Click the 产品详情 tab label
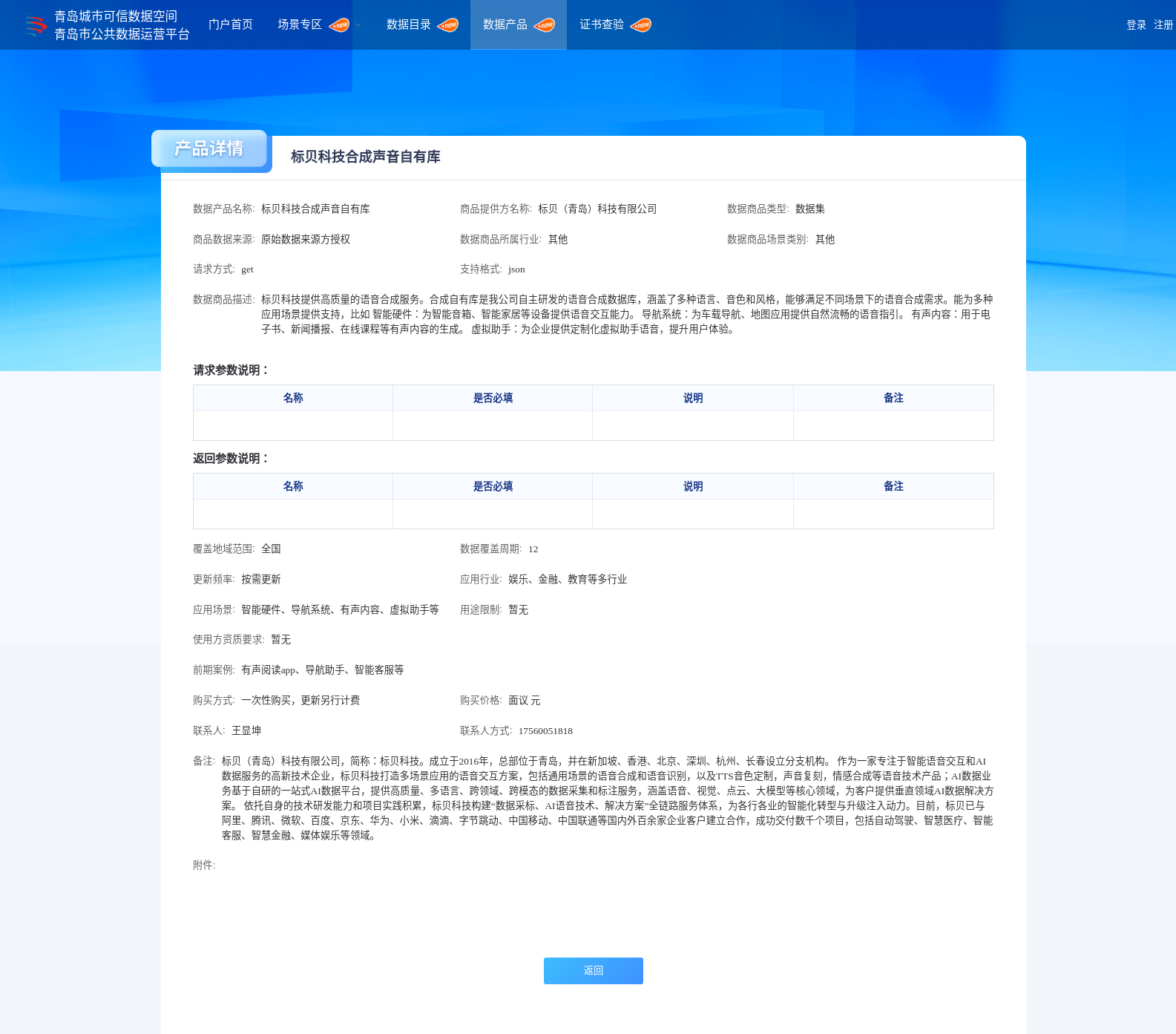The height and width of the screenshot is (1034, 1176). [x=209, y=148]
